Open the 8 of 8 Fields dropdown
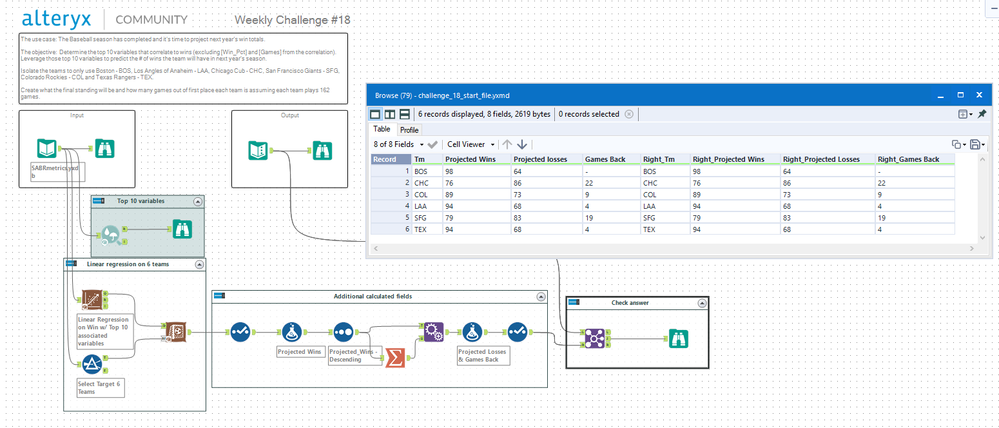Viewport: 999px width, 428px height. [399, 145]
